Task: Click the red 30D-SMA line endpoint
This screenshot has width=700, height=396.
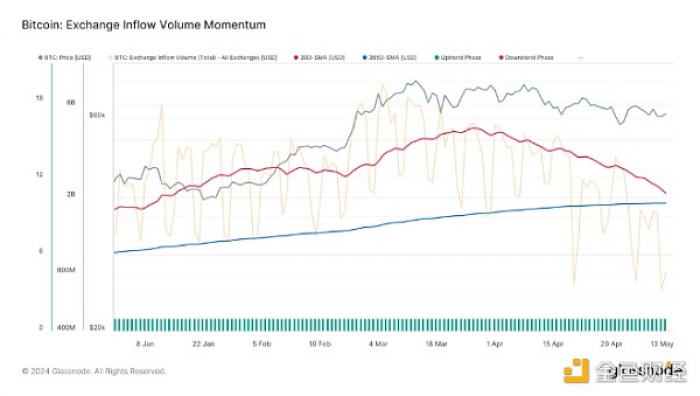Action: point(665,193)
